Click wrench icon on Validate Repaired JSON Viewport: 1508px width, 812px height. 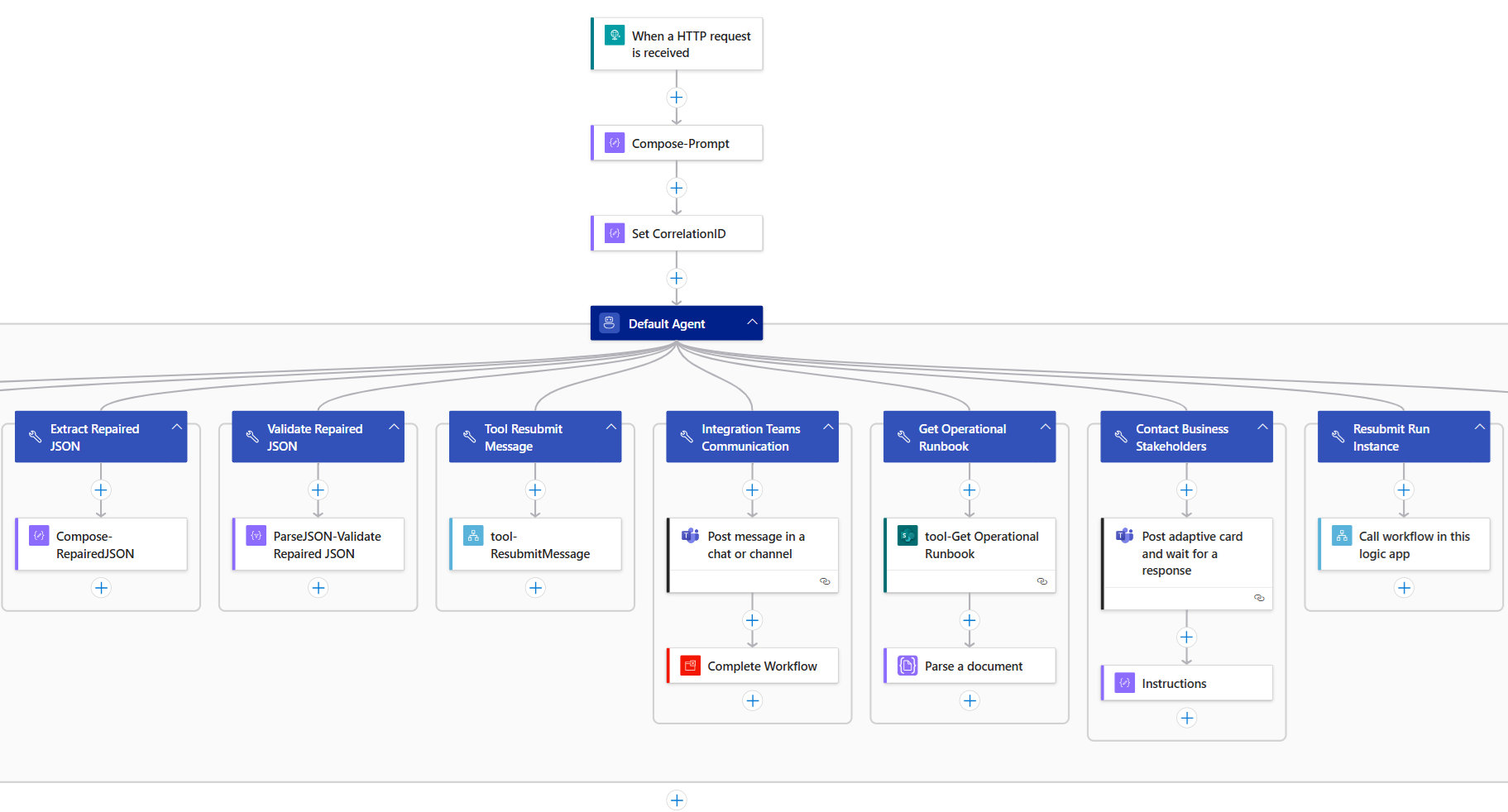252,437
